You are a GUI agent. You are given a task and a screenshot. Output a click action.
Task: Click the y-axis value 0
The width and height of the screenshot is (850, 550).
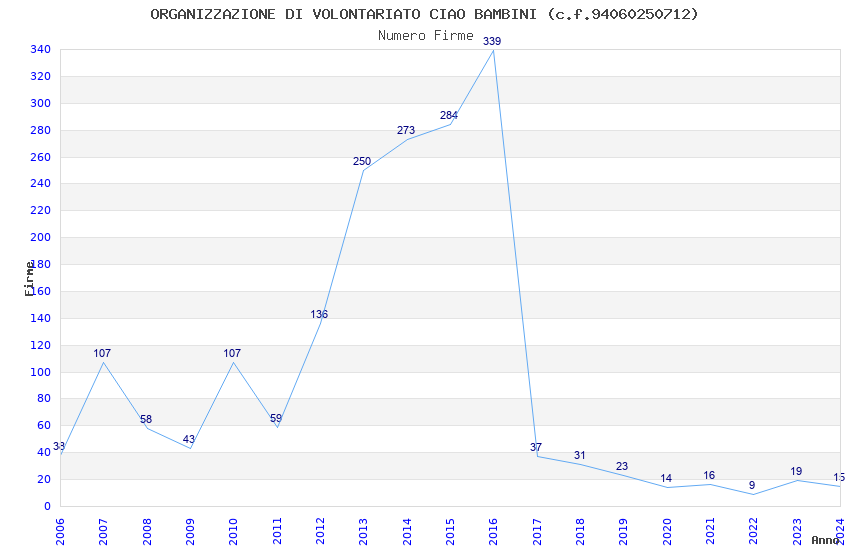click(48, 507)
